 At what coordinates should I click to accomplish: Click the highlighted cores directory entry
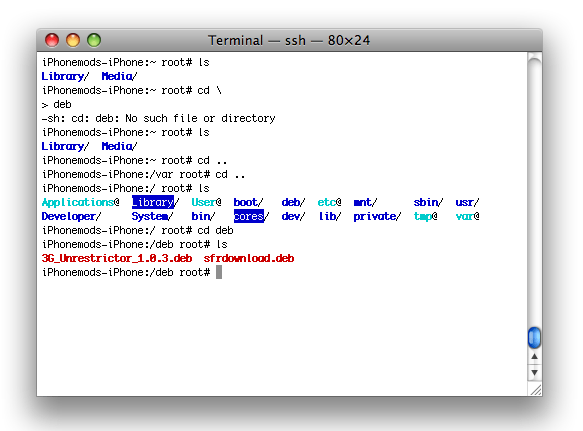click(x=249, y=216)
